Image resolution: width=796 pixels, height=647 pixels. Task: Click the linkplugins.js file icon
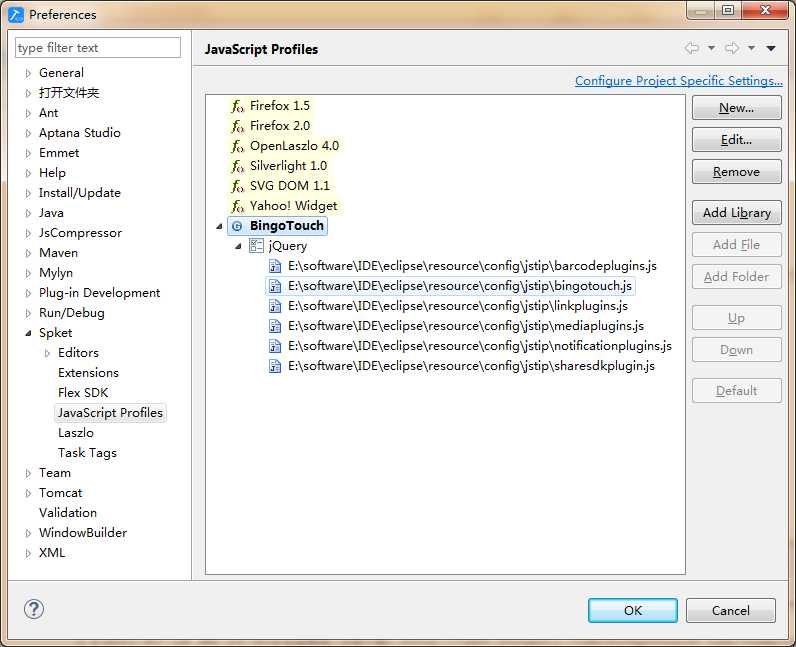click(x=275, y=306)
